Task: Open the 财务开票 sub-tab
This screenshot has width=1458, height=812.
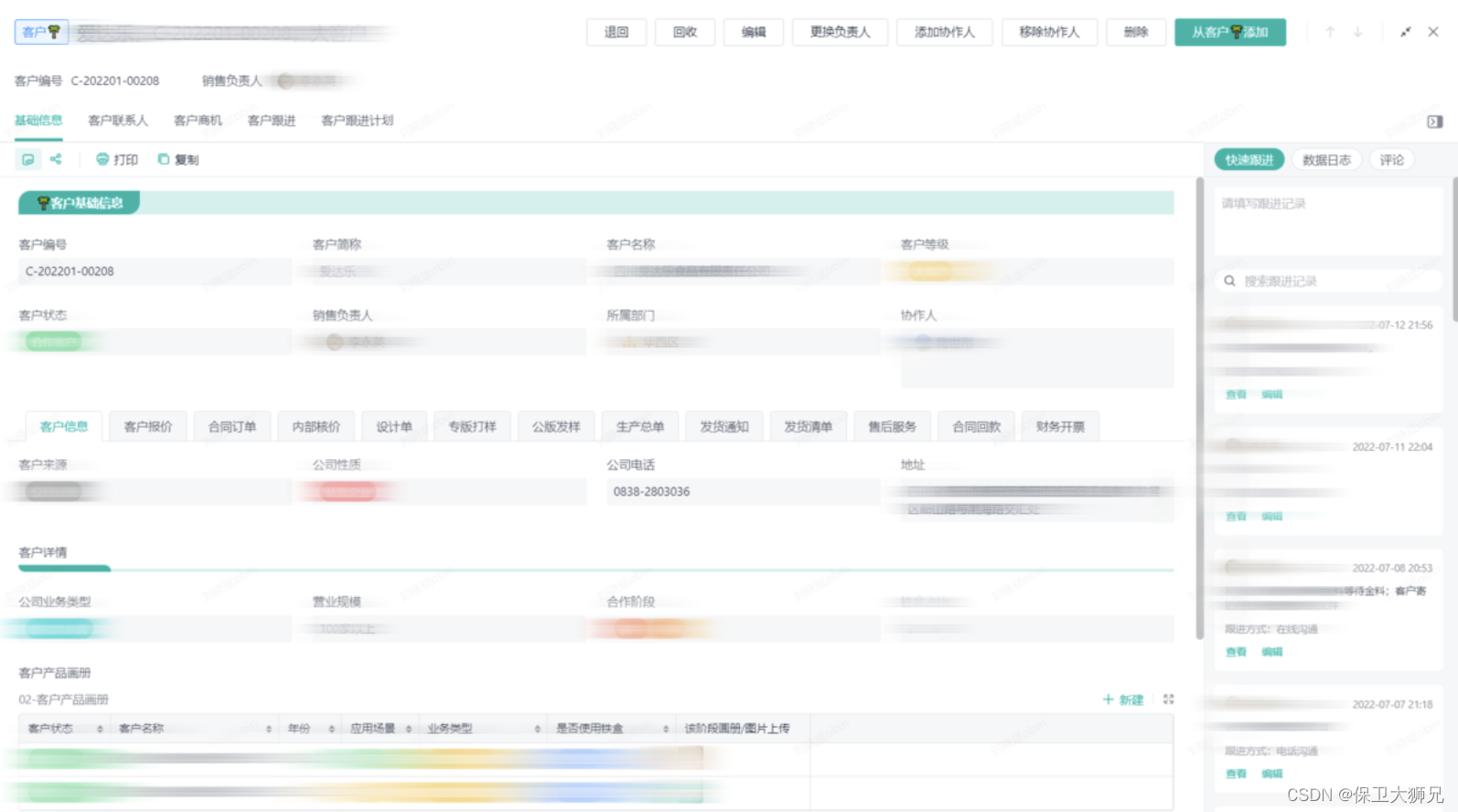Action: tap(1060, 427)
